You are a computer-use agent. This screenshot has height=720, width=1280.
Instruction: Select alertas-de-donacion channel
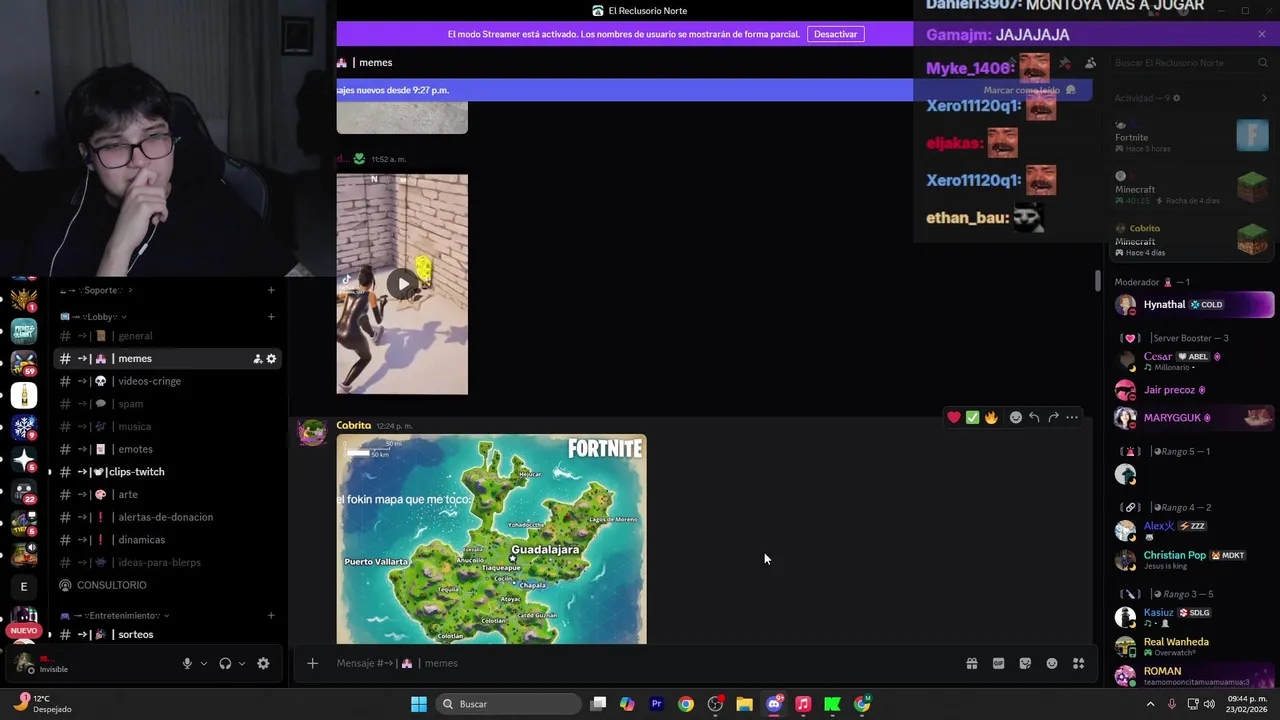pos(167,517)
